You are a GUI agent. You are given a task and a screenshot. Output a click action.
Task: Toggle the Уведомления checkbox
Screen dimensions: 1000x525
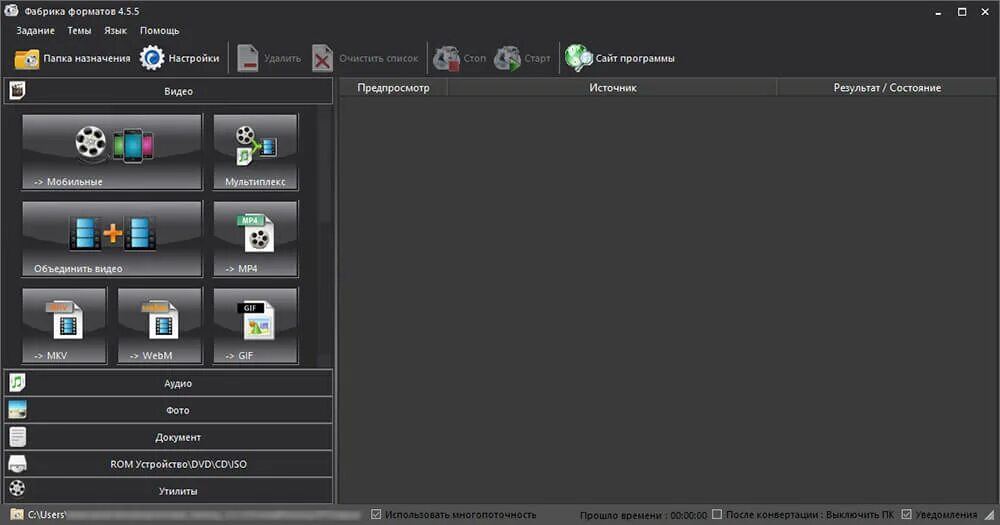tap(906, 514)
